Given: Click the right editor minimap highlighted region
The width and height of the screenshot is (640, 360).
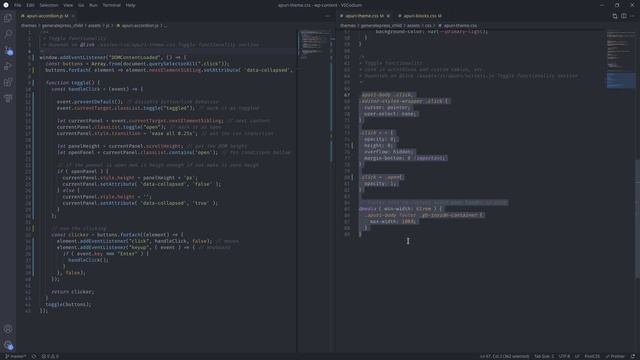Looking at the screenshot, I should [x=620, y=80].
